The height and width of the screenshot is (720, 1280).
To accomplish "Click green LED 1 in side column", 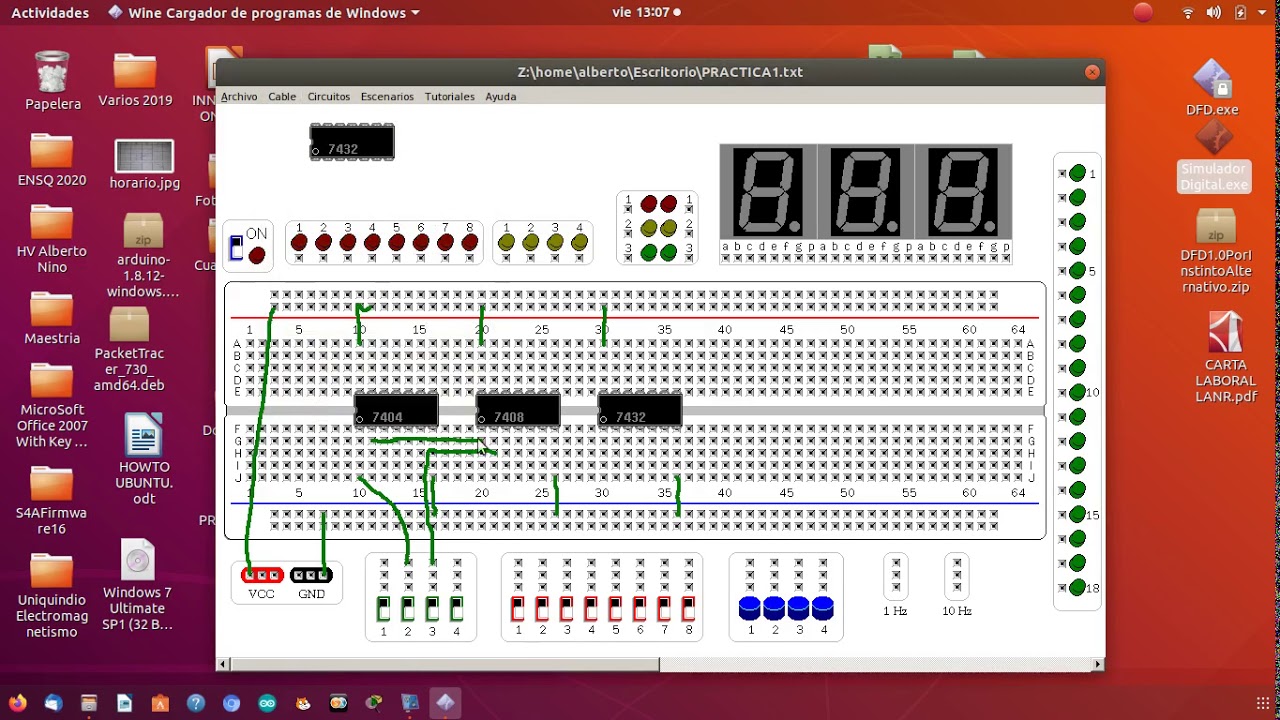I will (x=1077, y=173).
